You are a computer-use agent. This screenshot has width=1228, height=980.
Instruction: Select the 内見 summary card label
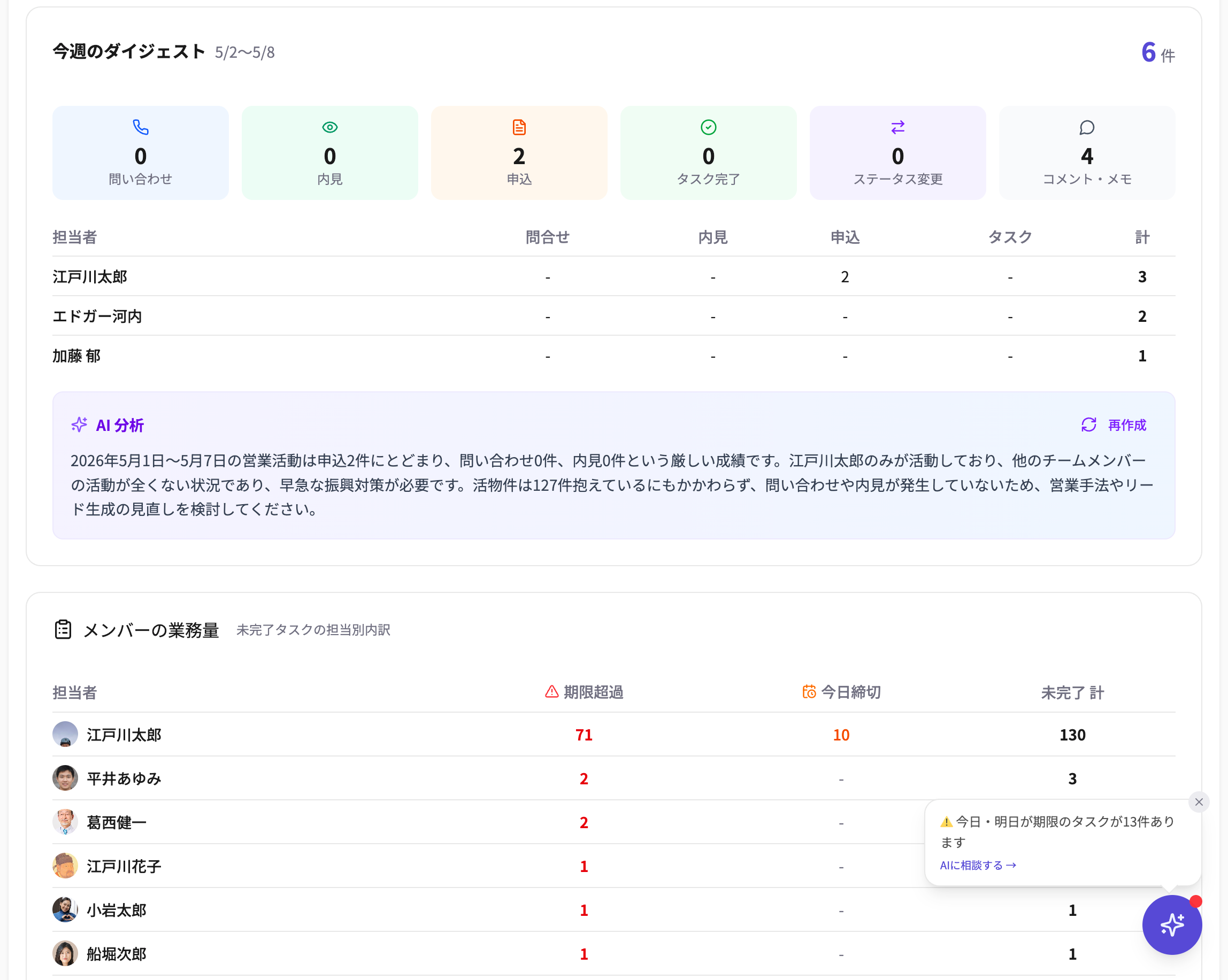point(330,179)
